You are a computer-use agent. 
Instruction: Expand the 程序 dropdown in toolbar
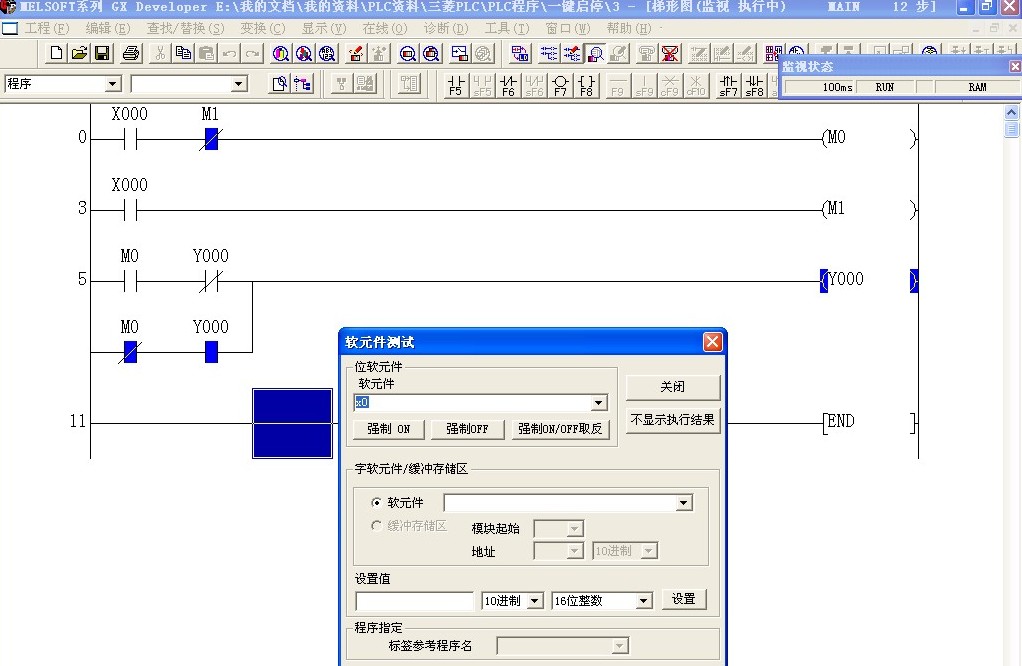point(113,84)
